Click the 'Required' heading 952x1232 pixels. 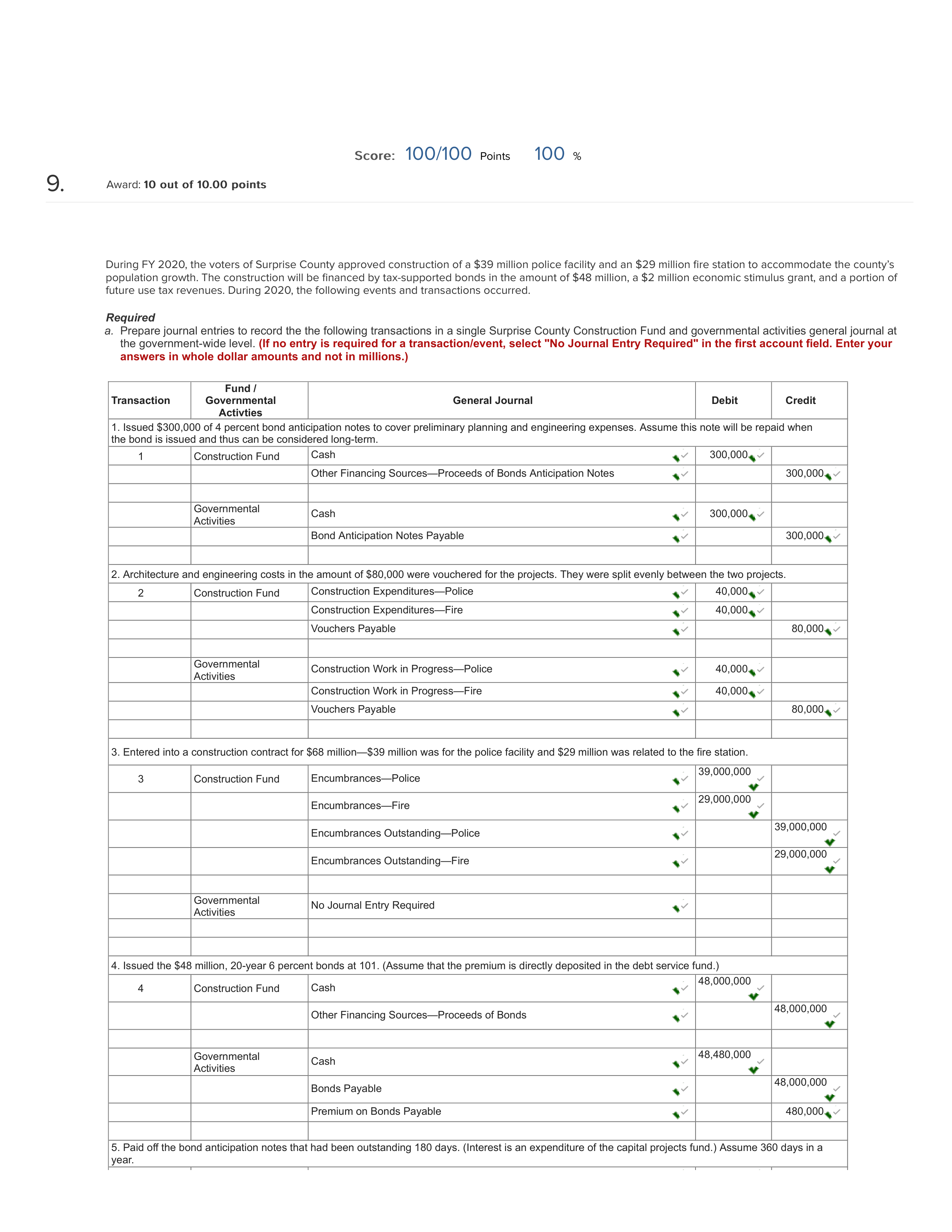130,318
